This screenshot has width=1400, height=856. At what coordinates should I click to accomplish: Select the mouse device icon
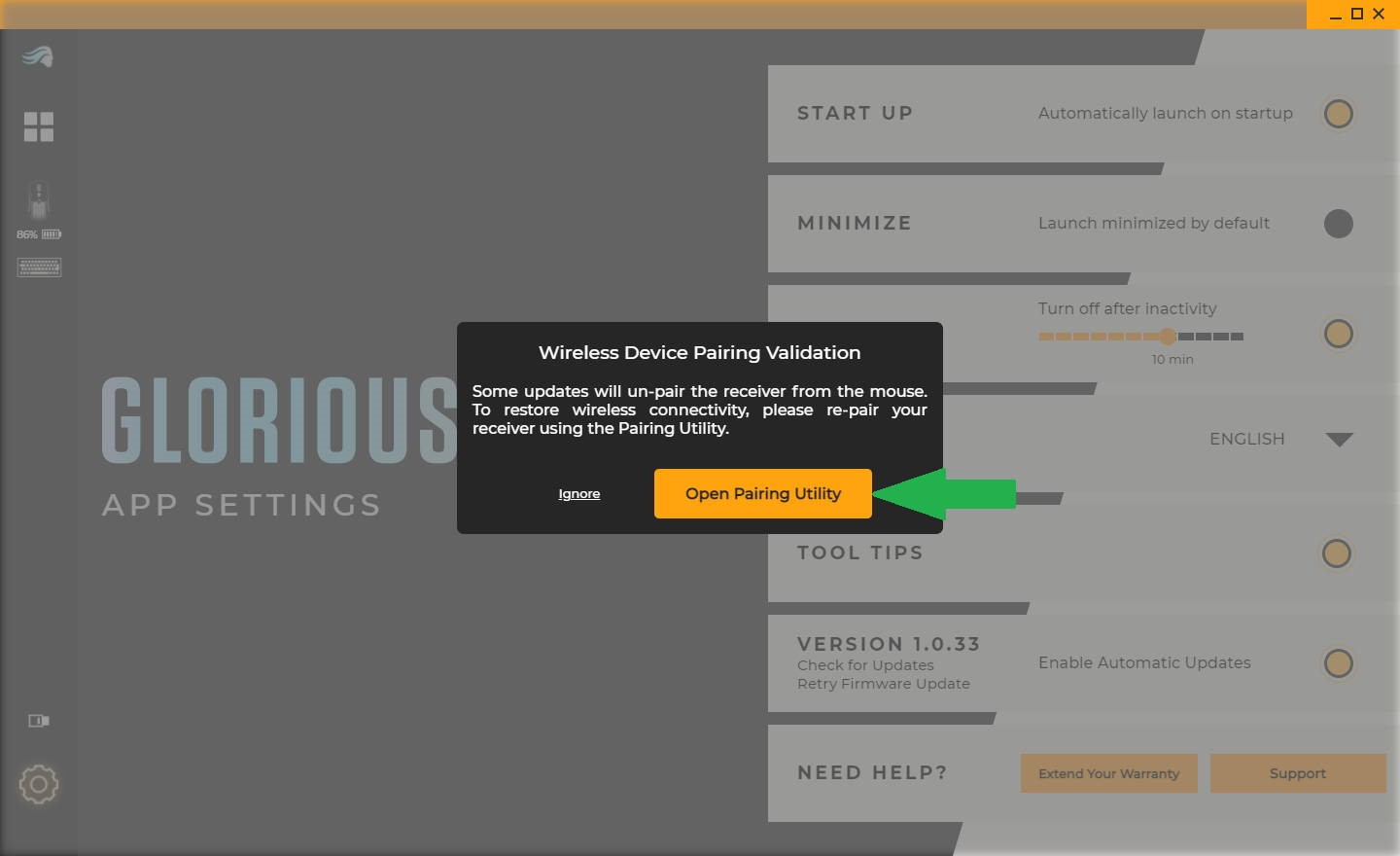coord(39,201)
